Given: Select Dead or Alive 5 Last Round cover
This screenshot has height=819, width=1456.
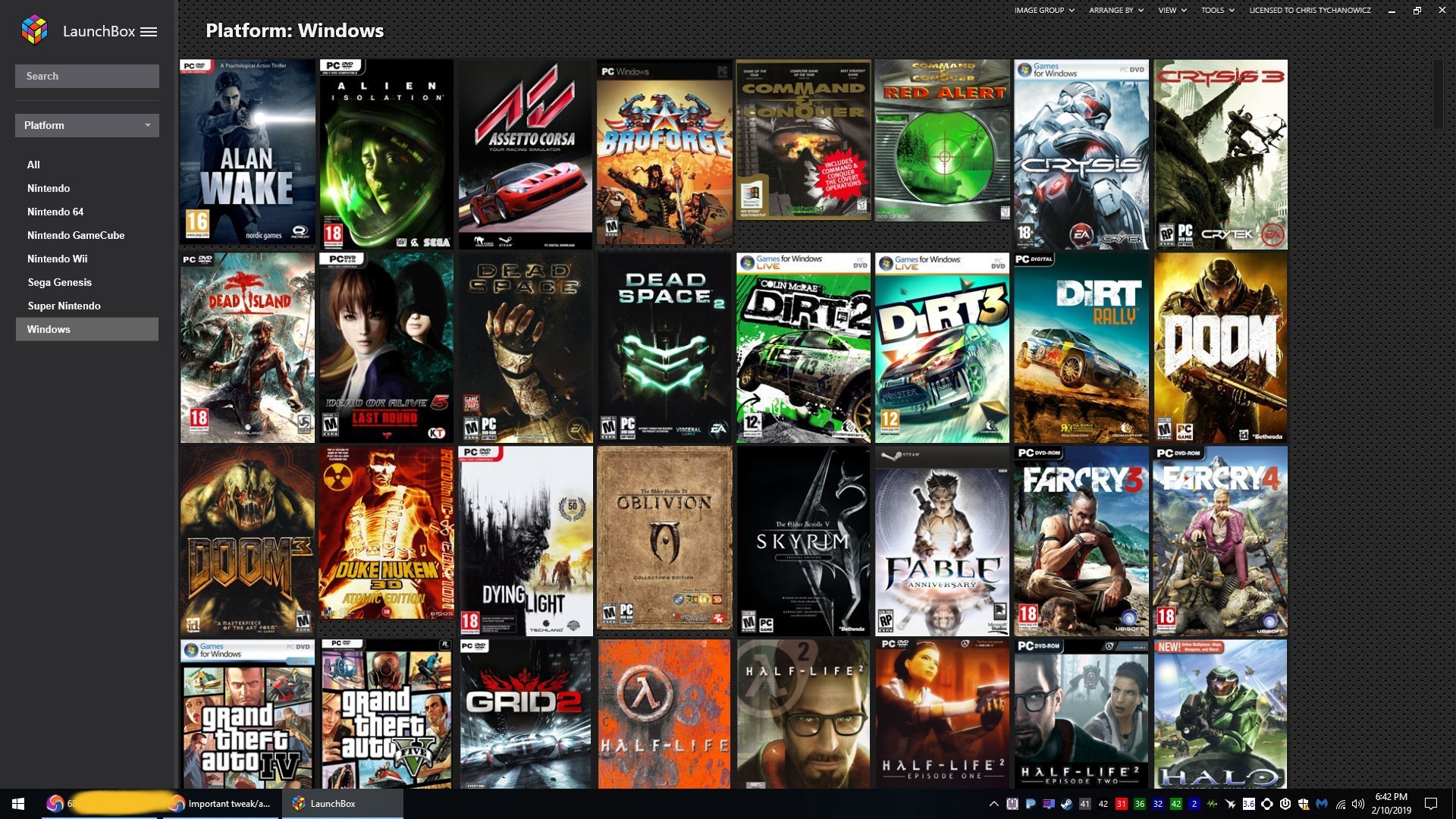Looking at the screenshot, I should tap(386, 348).
